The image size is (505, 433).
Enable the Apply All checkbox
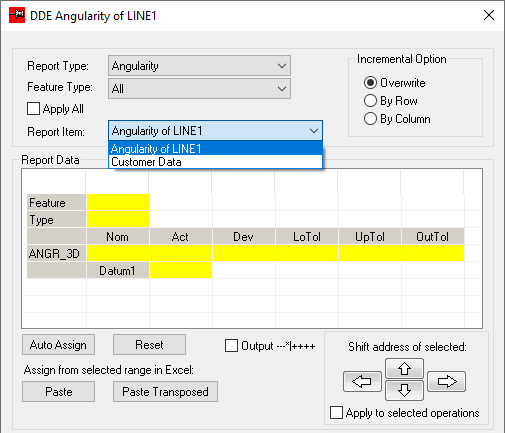[x=33, y=109]
